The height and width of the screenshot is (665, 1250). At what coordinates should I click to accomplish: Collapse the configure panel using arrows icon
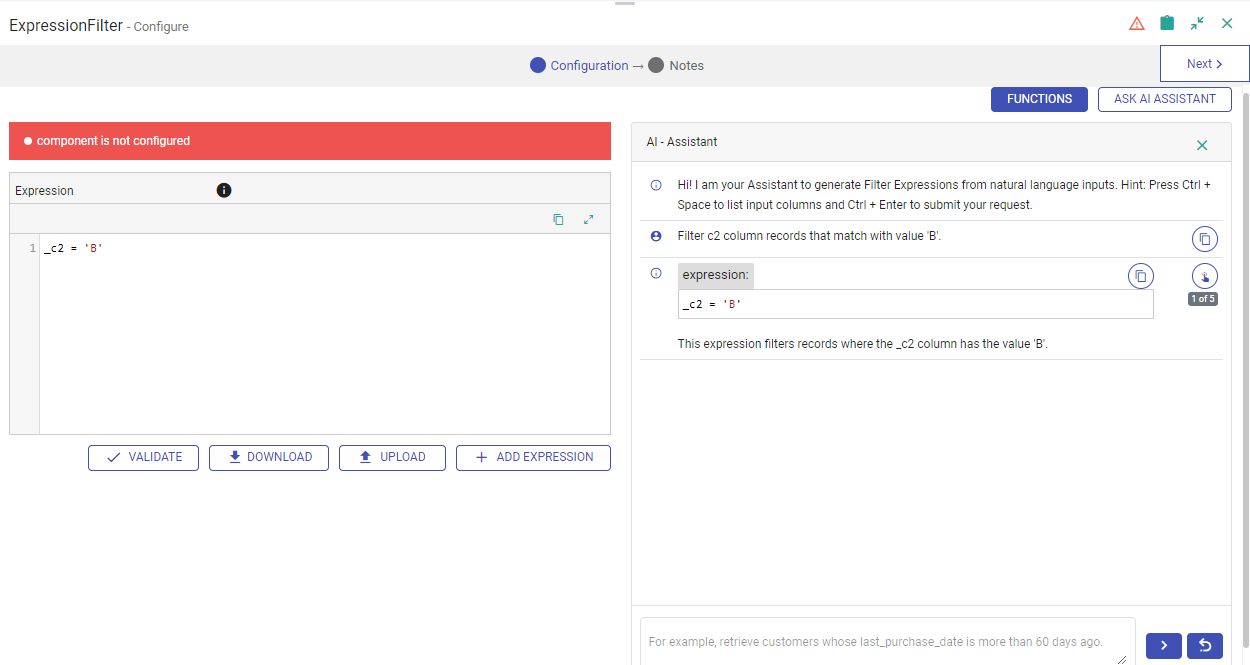pos(1197,24)
